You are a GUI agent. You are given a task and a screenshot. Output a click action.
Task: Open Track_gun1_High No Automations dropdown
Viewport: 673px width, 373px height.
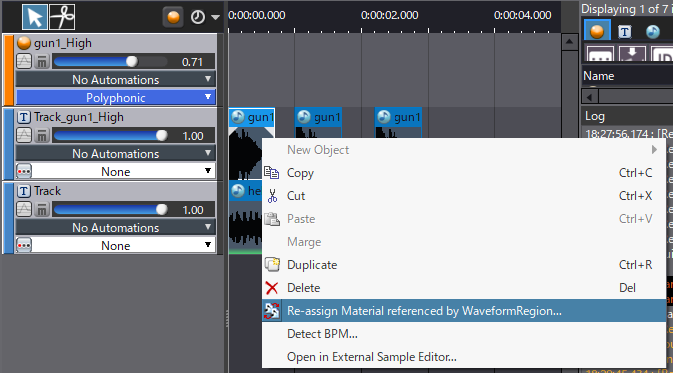pos(115,153)
